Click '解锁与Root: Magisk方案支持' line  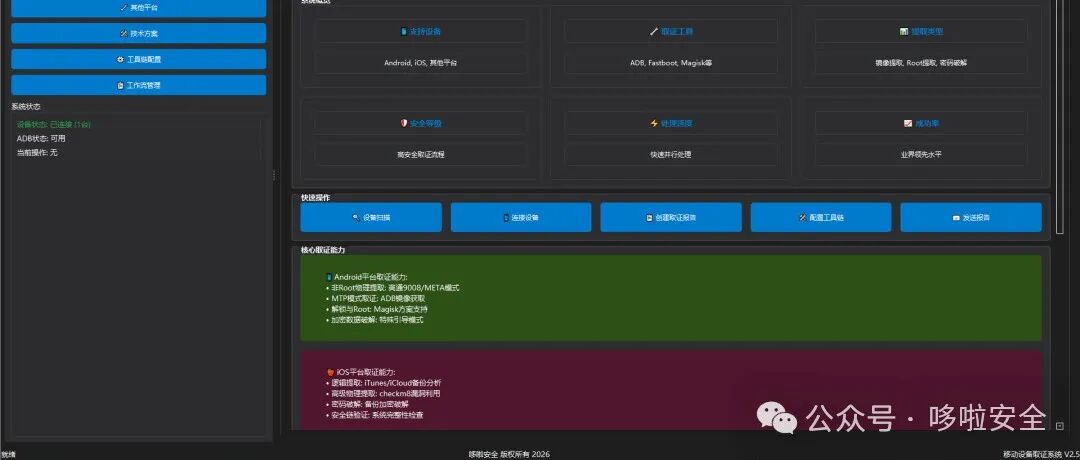tap(376, 309)
